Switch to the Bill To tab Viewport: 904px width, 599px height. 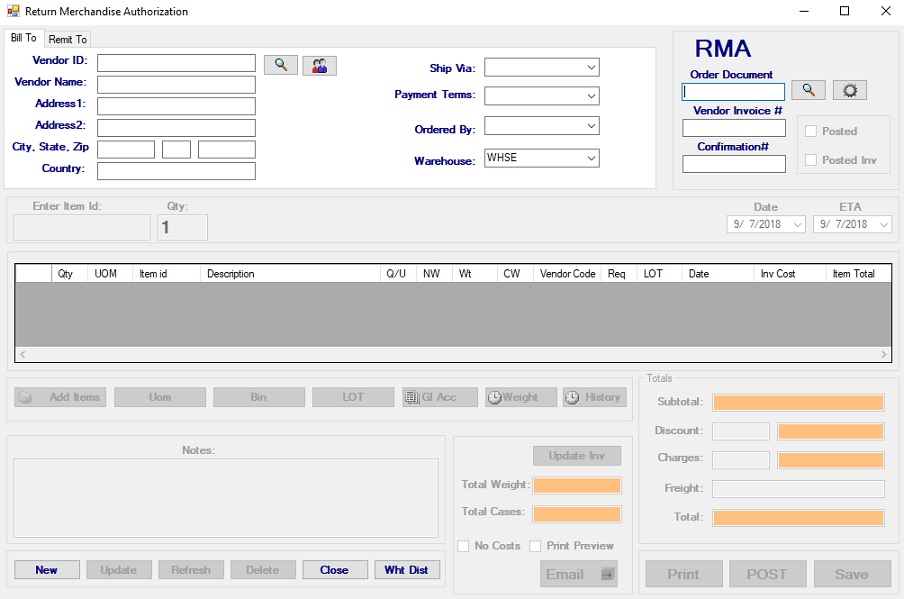(x=24, y=38)
